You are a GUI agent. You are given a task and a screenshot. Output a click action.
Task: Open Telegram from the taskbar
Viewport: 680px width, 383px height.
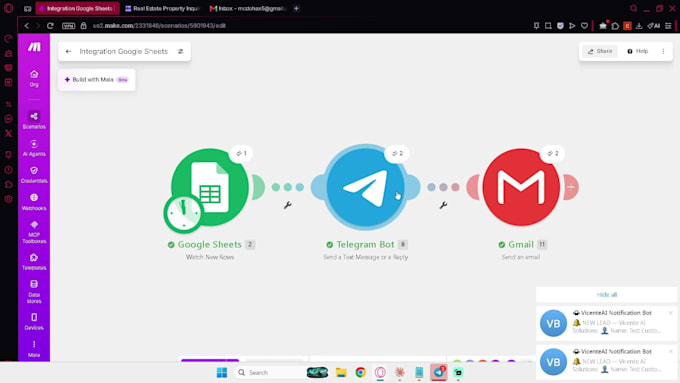pos(438,373)
